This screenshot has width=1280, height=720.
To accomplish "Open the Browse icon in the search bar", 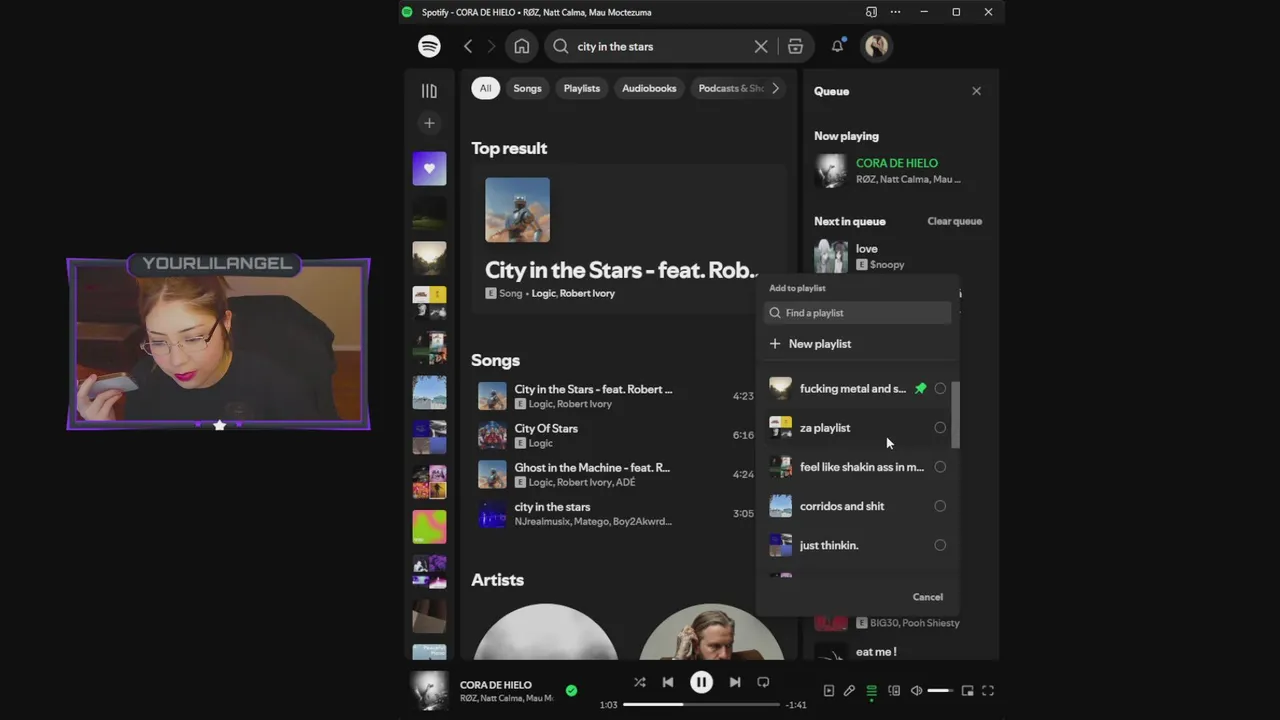I will click(795, 46).
